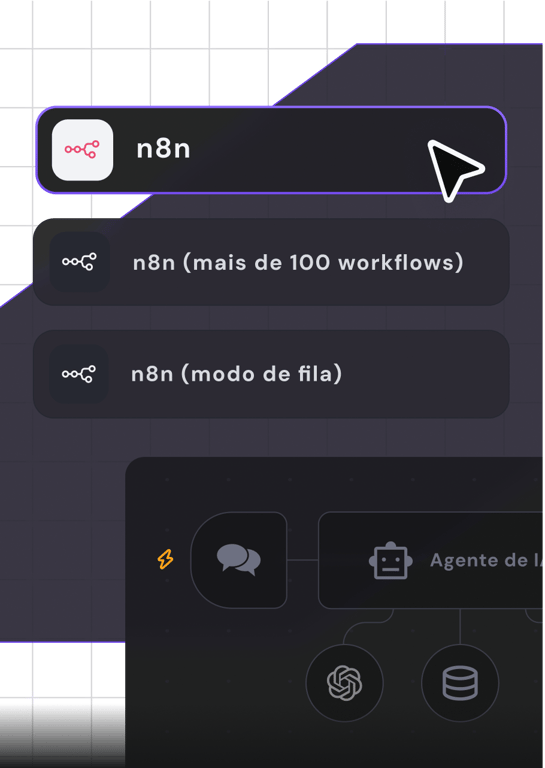Viewport: 545px width, 768px height.
Task: Click partial connector at agent node's right edge
Action: click(x=533, y=616)
